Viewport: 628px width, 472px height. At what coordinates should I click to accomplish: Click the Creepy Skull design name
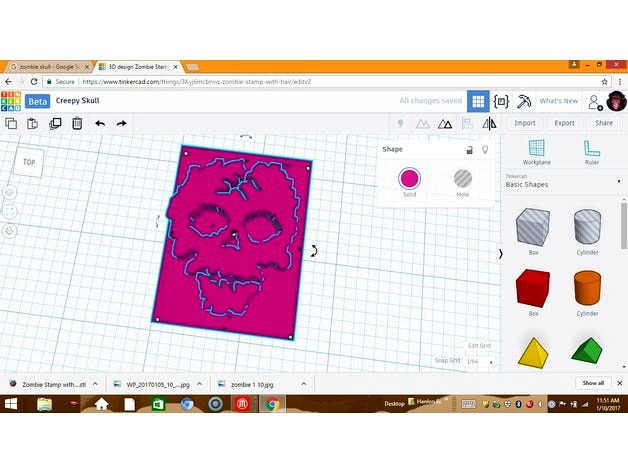pos(77,101)
